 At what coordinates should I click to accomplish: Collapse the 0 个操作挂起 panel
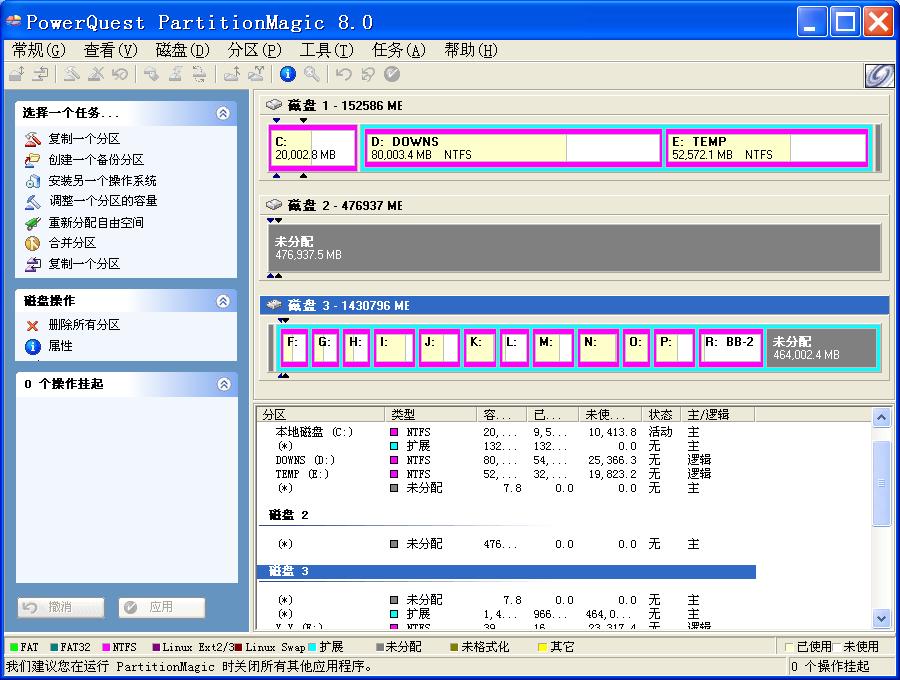click(x=223, y=384)
